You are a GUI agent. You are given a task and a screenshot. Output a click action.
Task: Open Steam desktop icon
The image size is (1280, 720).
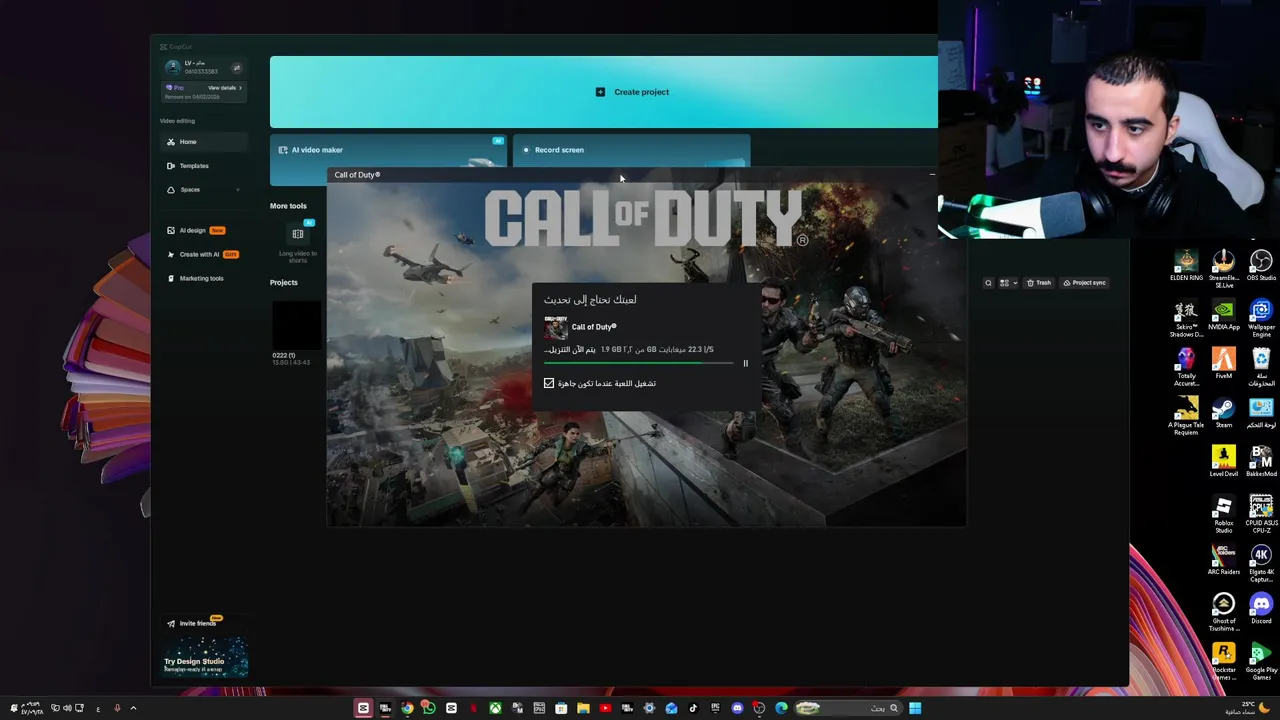pyautogui.click(x=1223, y=413)
